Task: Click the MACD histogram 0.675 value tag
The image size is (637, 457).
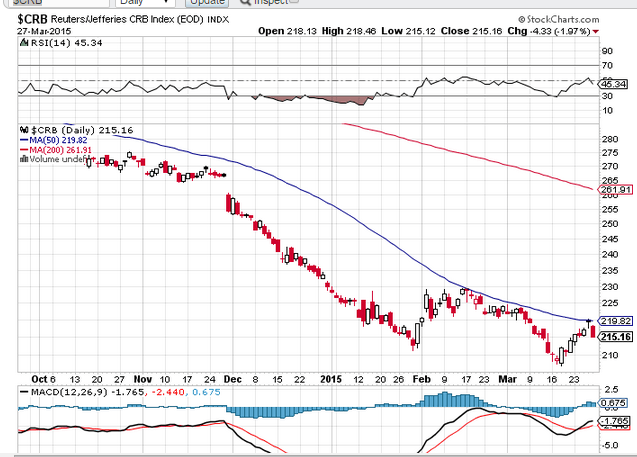Action: (x=615, y=403)
